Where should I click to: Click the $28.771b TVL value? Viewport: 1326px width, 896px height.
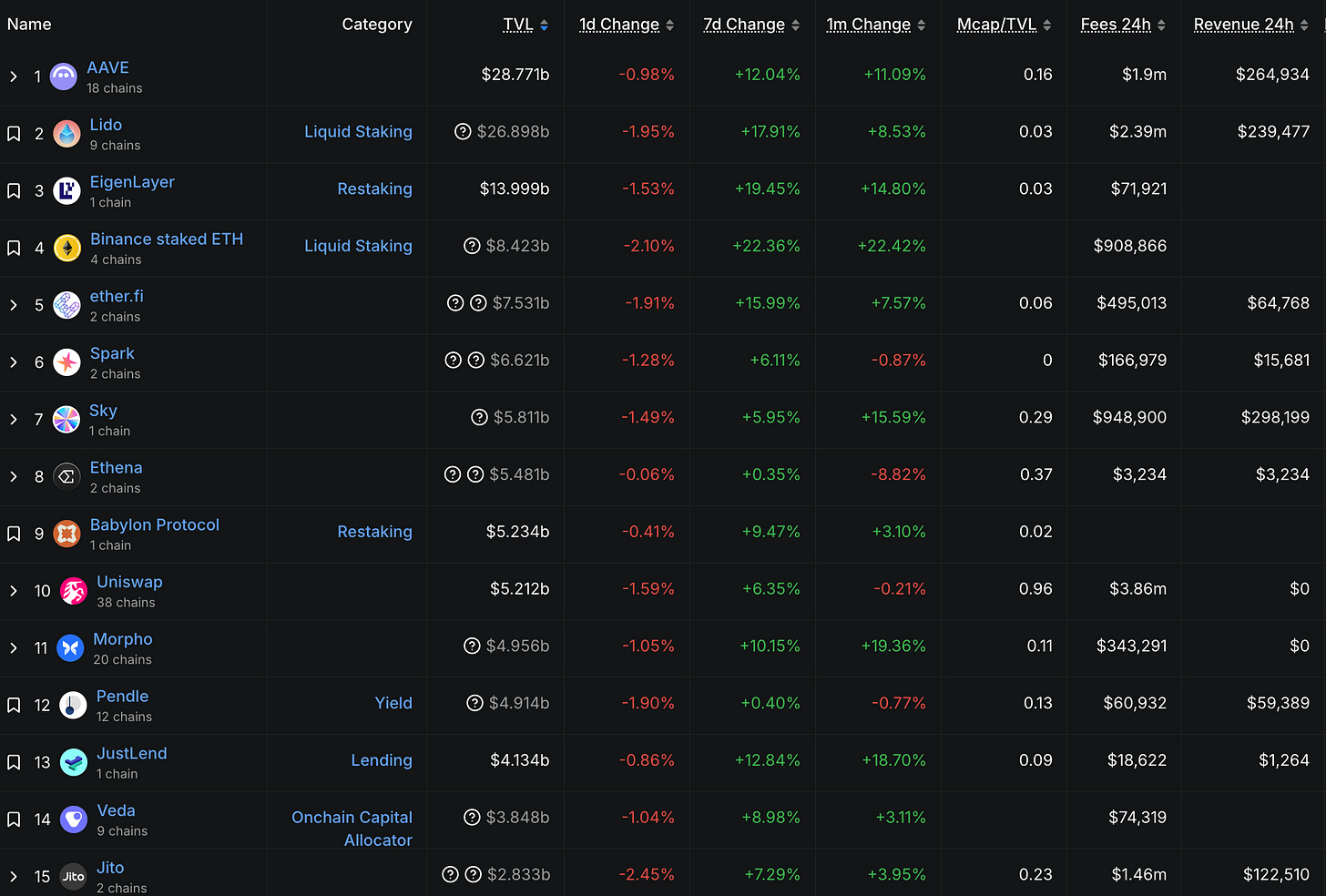pyautogui.click(x=515, y=75)
